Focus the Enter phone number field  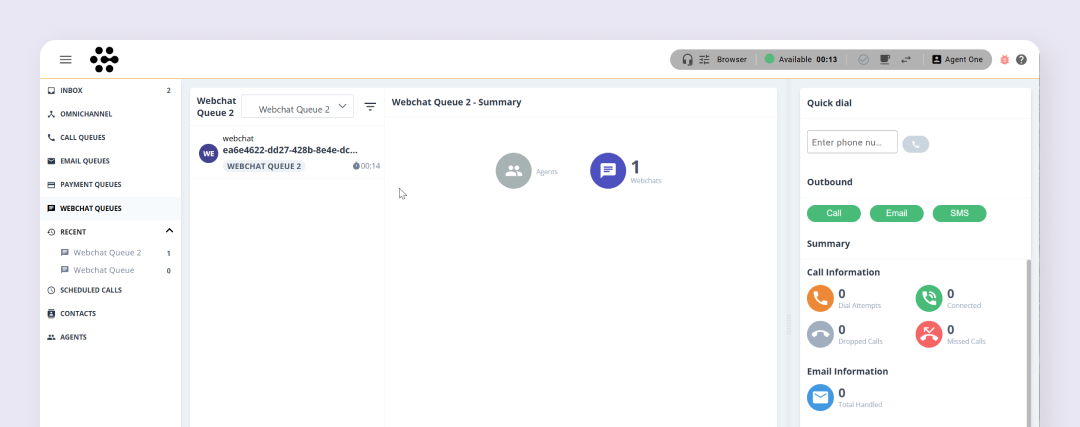tap(851, 143)
